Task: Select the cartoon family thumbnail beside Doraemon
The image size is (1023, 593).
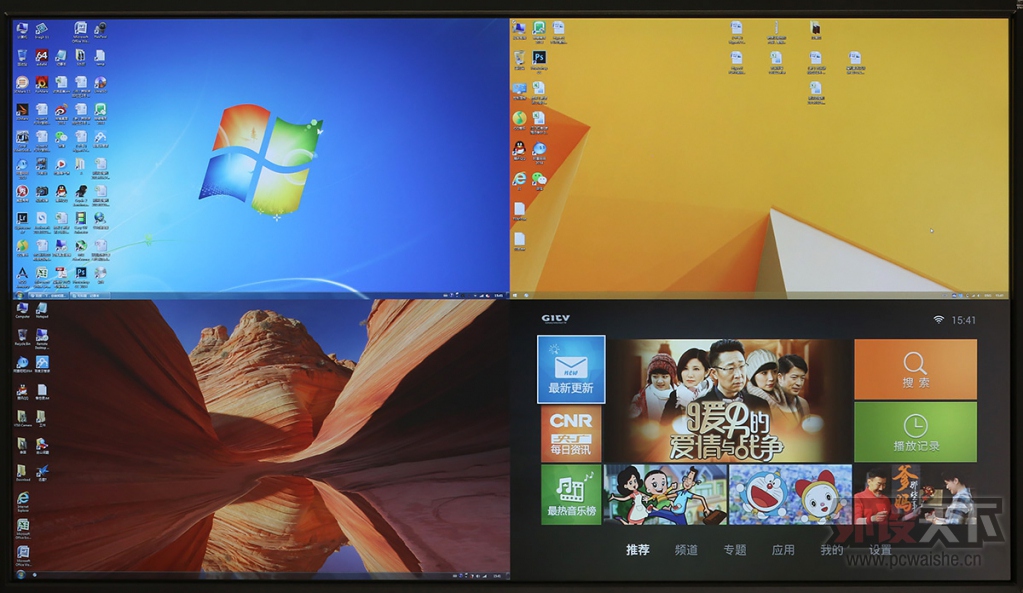Action: click(665, 494)
